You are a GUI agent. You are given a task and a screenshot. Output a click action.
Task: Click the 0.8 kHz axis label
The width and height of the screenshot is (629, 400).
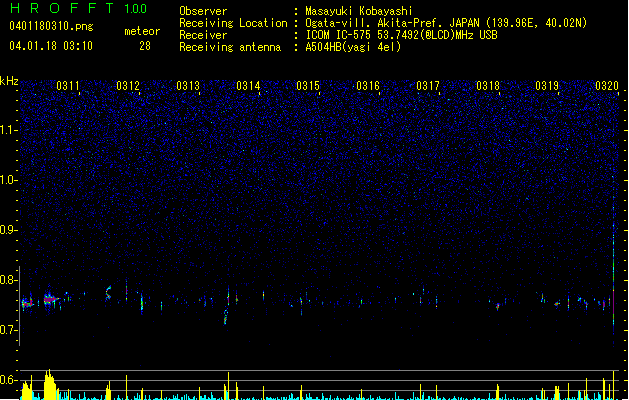[8, 280]
